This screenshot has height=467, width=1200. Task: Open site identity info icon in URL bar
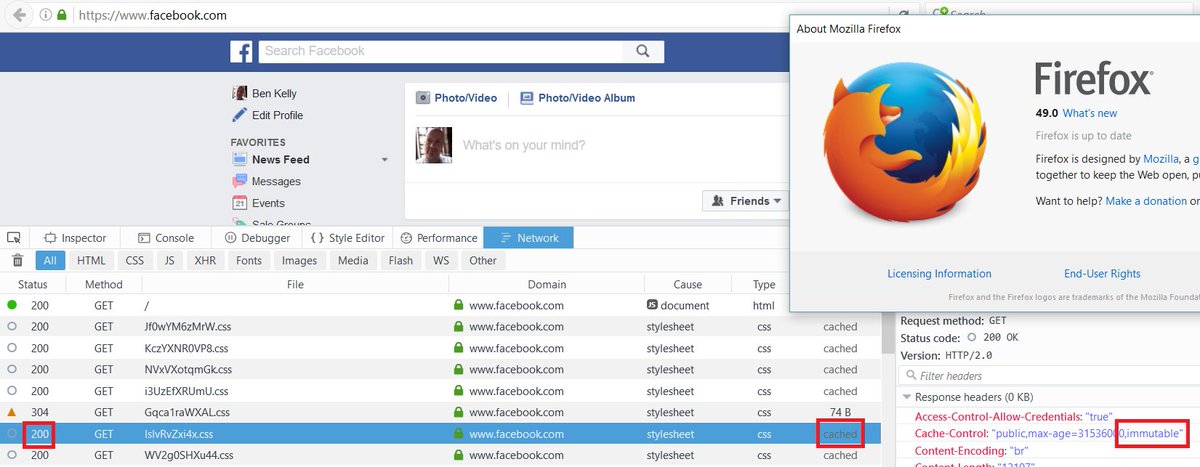point(45,15)
